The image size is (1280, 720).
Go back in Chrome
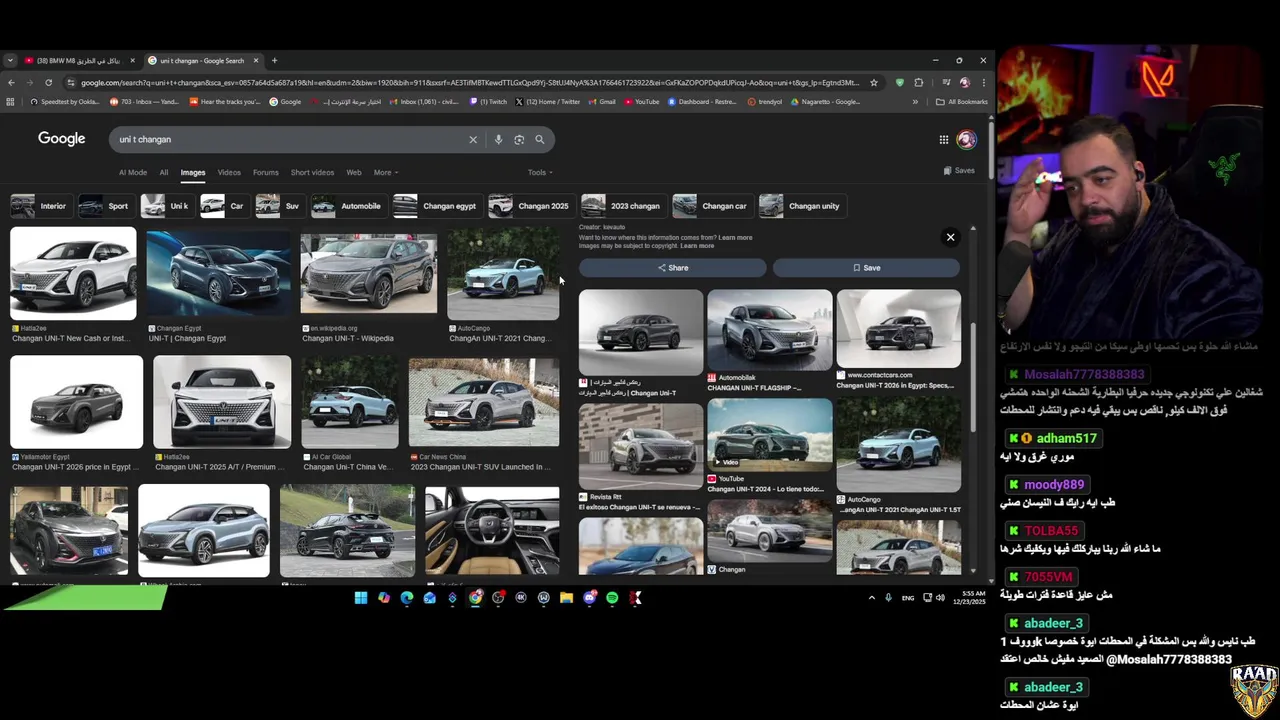click(x=11, y=83)
